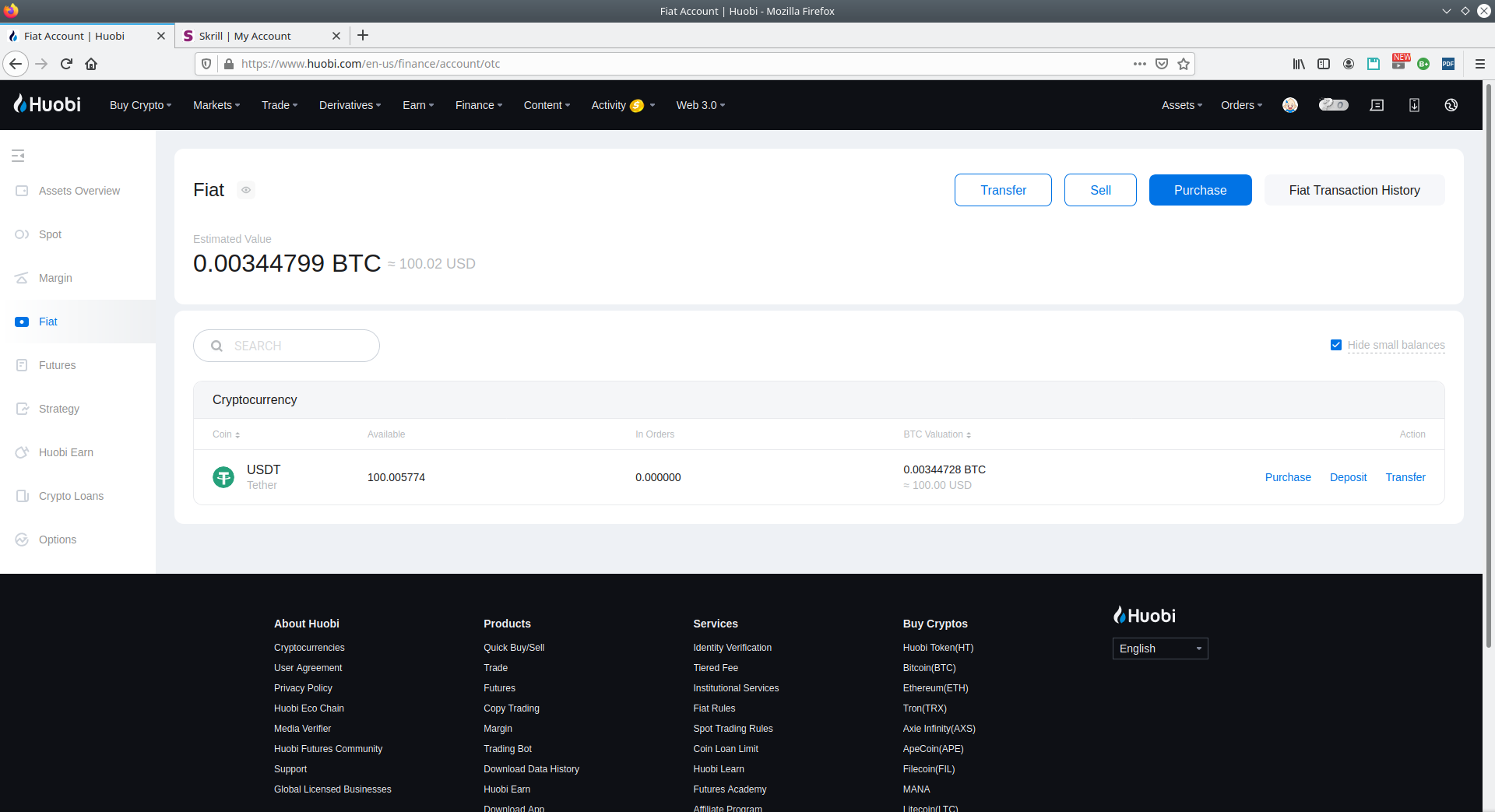
Task: Close the Skrill My Account tab
Action: coord(336,36)
